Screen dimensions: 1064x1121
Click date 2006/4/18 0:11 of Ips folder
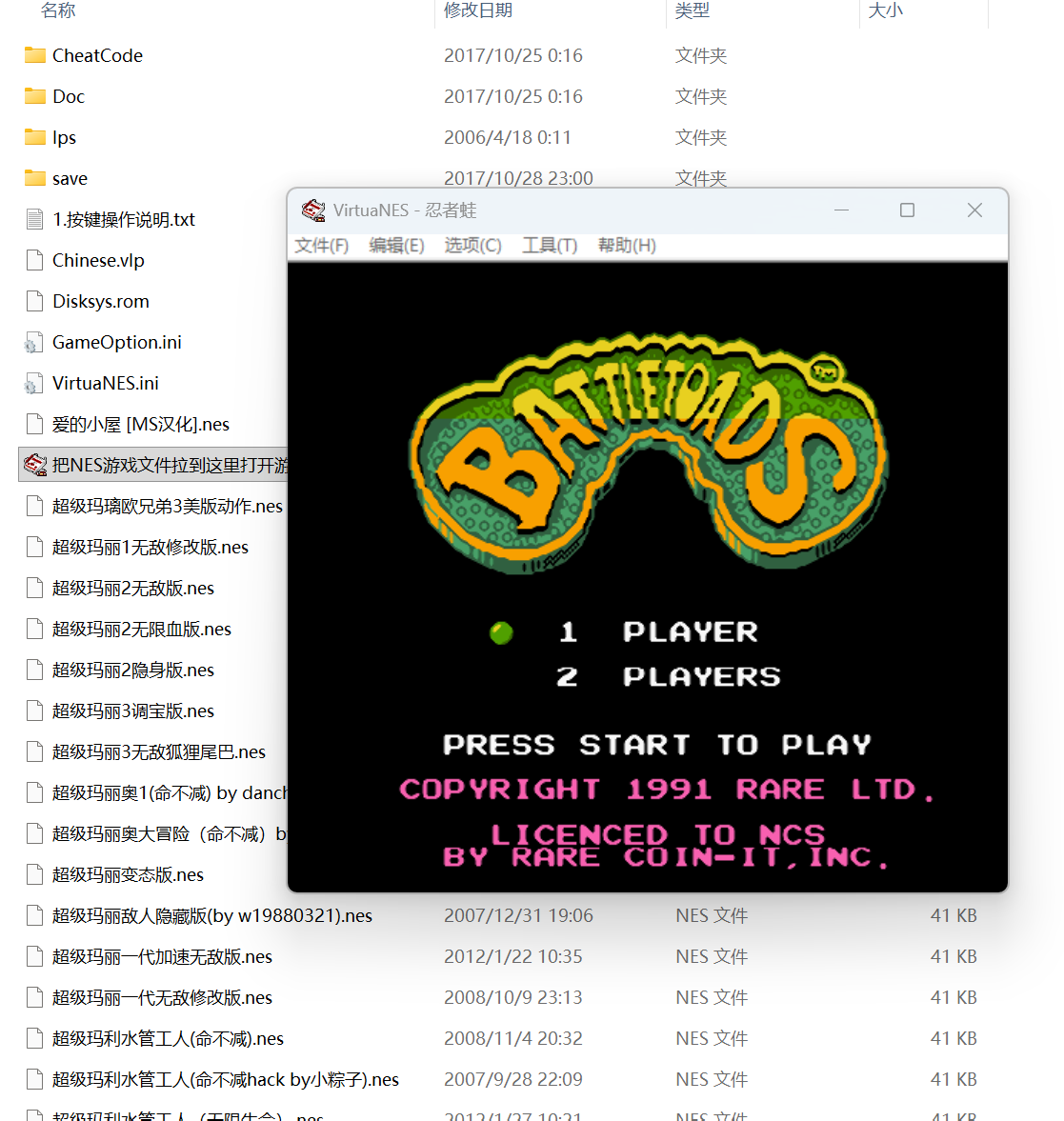[x=508, y=137]
